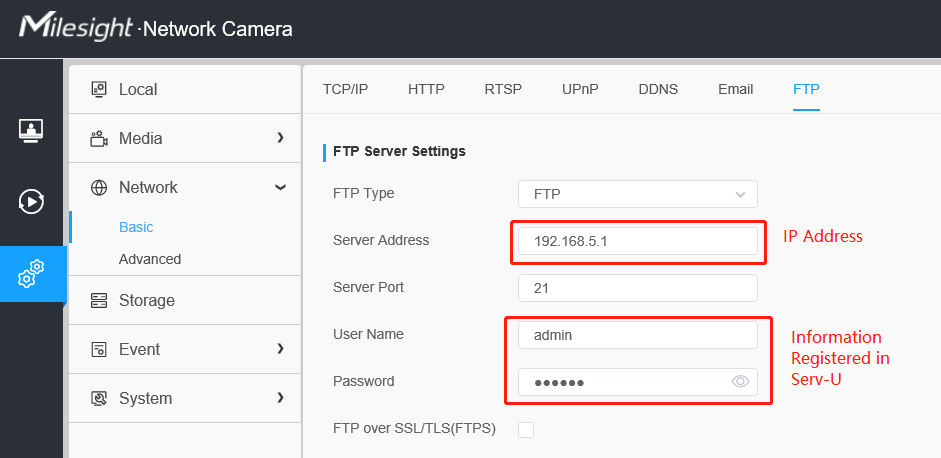Viewport: 941px width, 458px height.
Task: Click the Password input field
Action: pos(637,382)
